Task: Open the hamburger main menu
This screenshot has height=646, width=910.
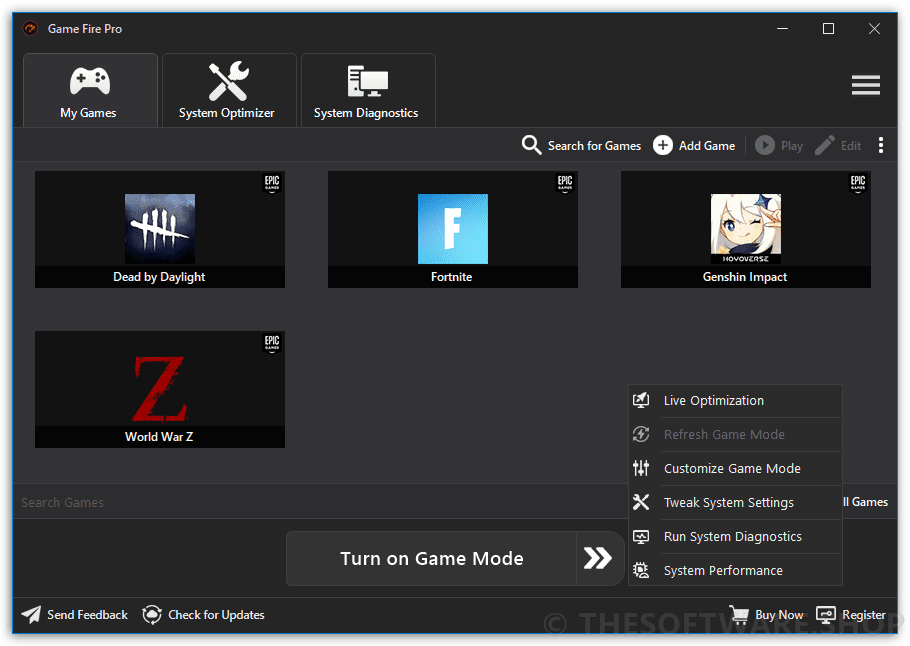Action: (865, 85)
